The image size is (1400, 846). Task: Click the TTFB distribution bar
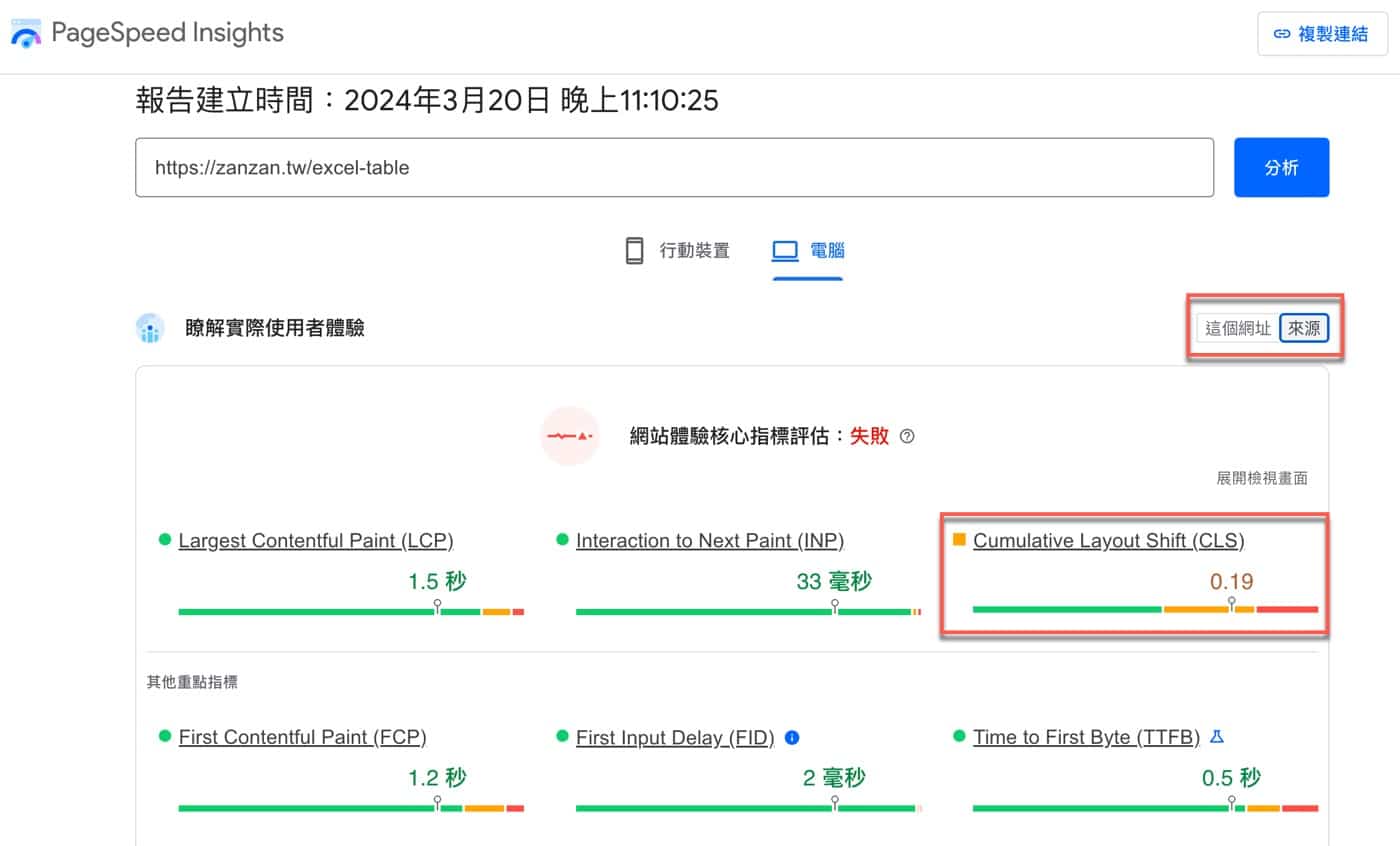coord(1146,808)
